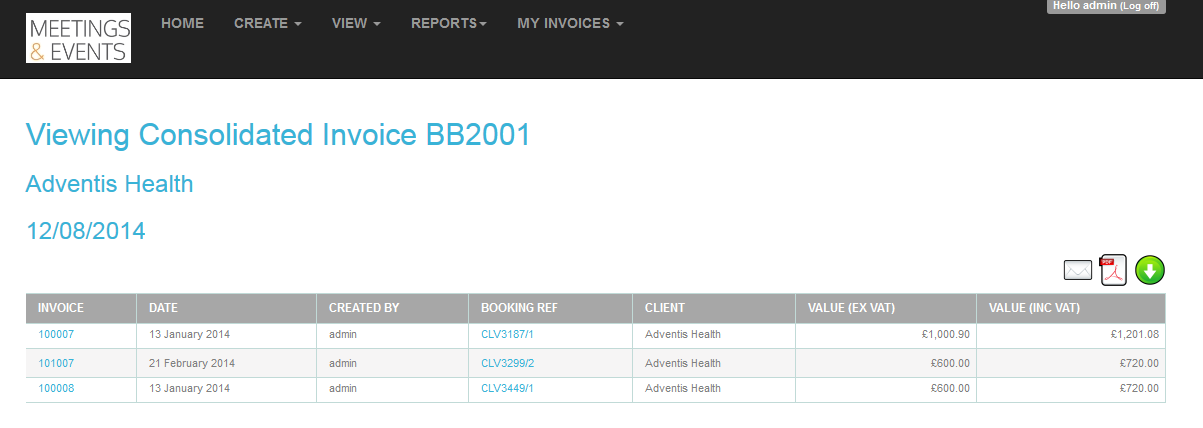This screenshot has width=1203, height=428.
Task: Go to the HOME menu item
Action: [182, 23]
